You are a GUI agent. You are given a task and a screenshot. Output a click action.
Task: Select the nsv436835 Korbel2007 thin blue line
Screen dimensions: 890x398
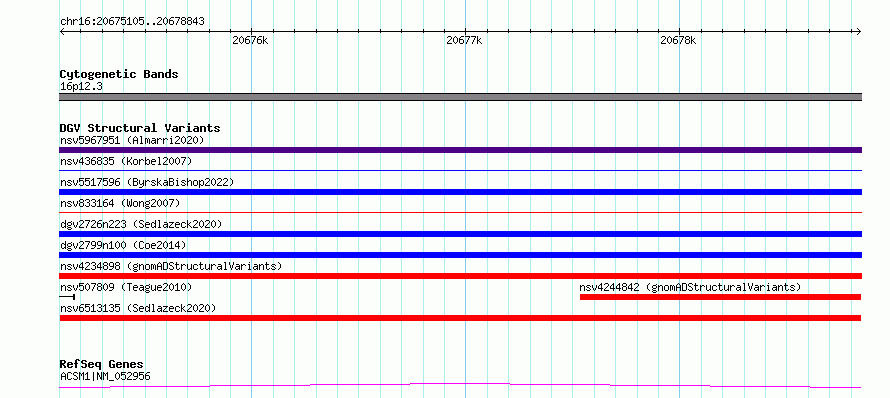(460, 170)
